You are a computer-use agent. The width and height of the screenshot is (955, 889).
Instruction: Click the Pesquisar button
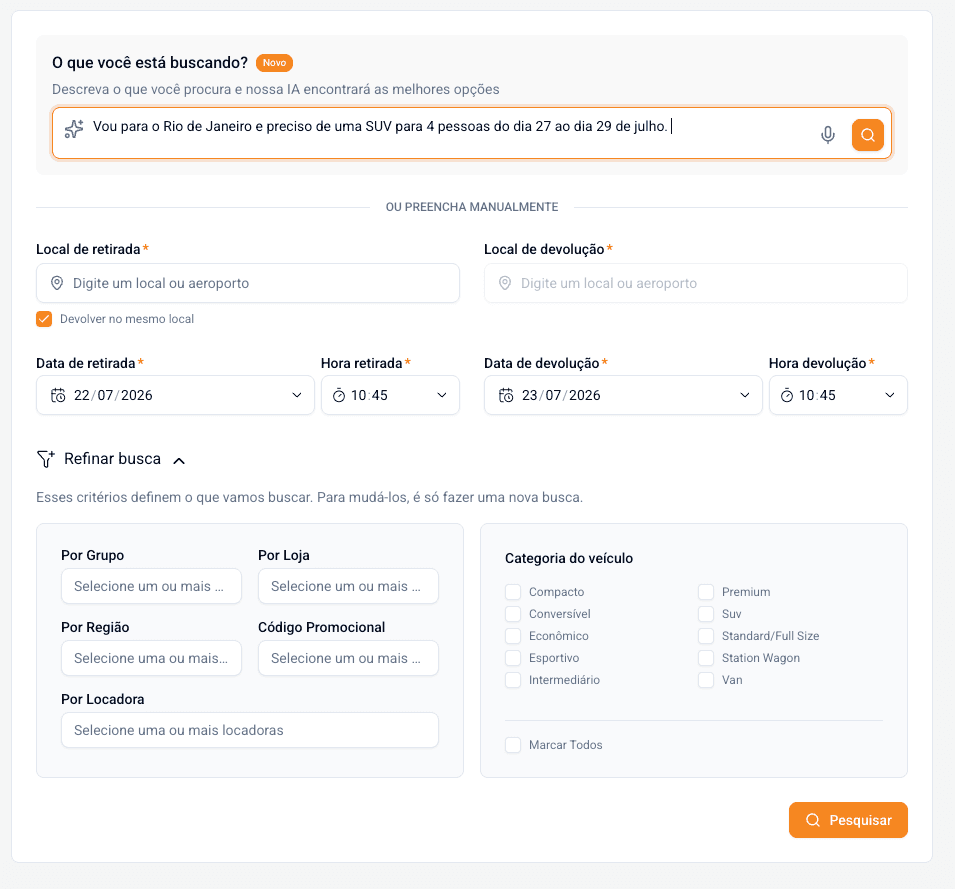coord(848,820)
